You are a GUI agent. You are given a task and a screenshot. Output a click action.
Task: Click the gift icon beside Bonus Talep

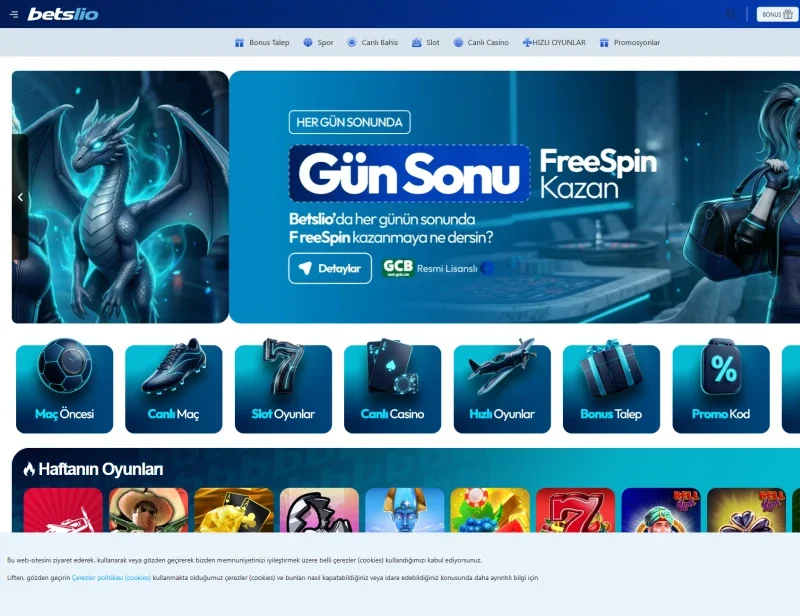click(239, 42)
